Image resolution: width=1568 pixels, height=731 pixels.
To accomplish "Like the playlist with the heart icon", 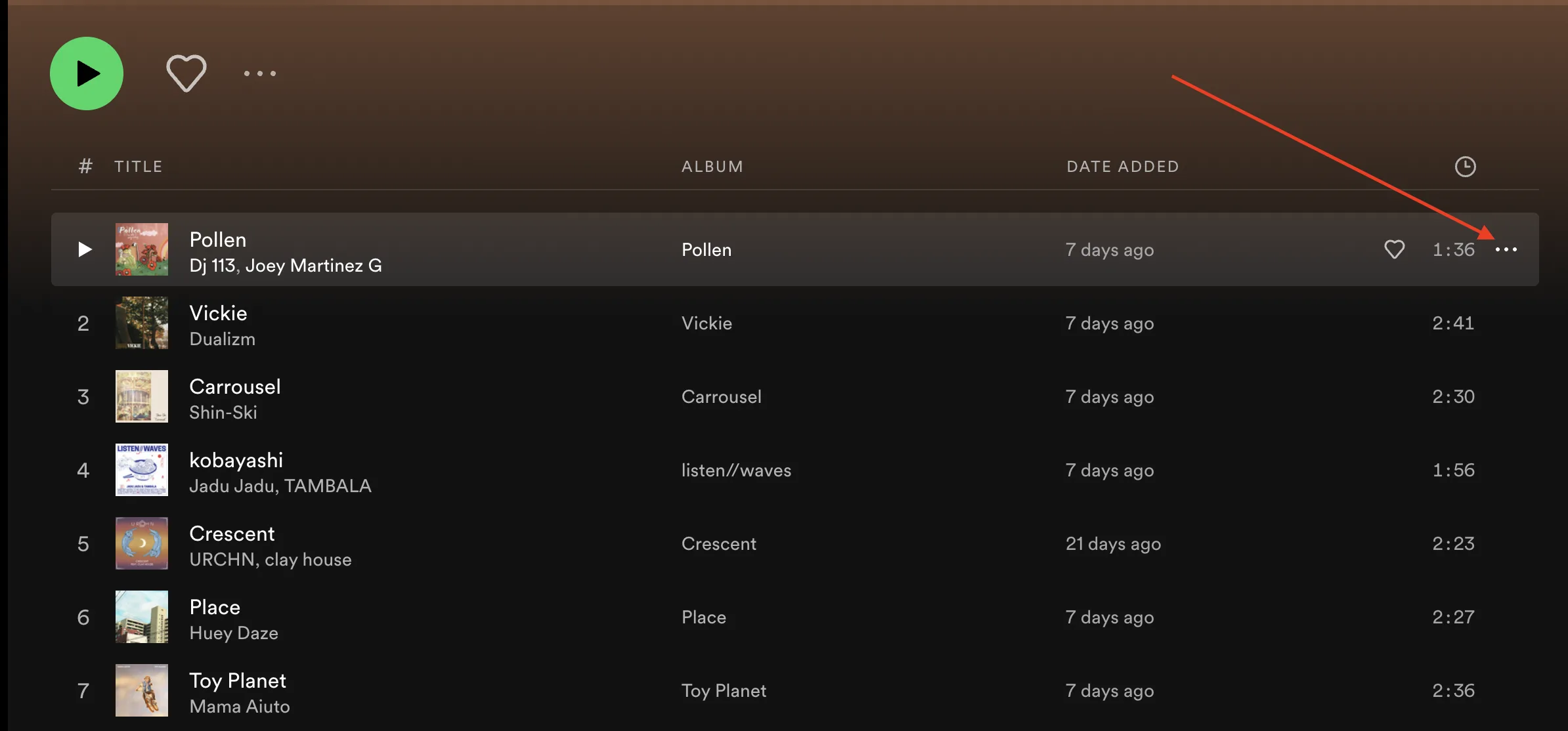I will [x=186, y=73].
